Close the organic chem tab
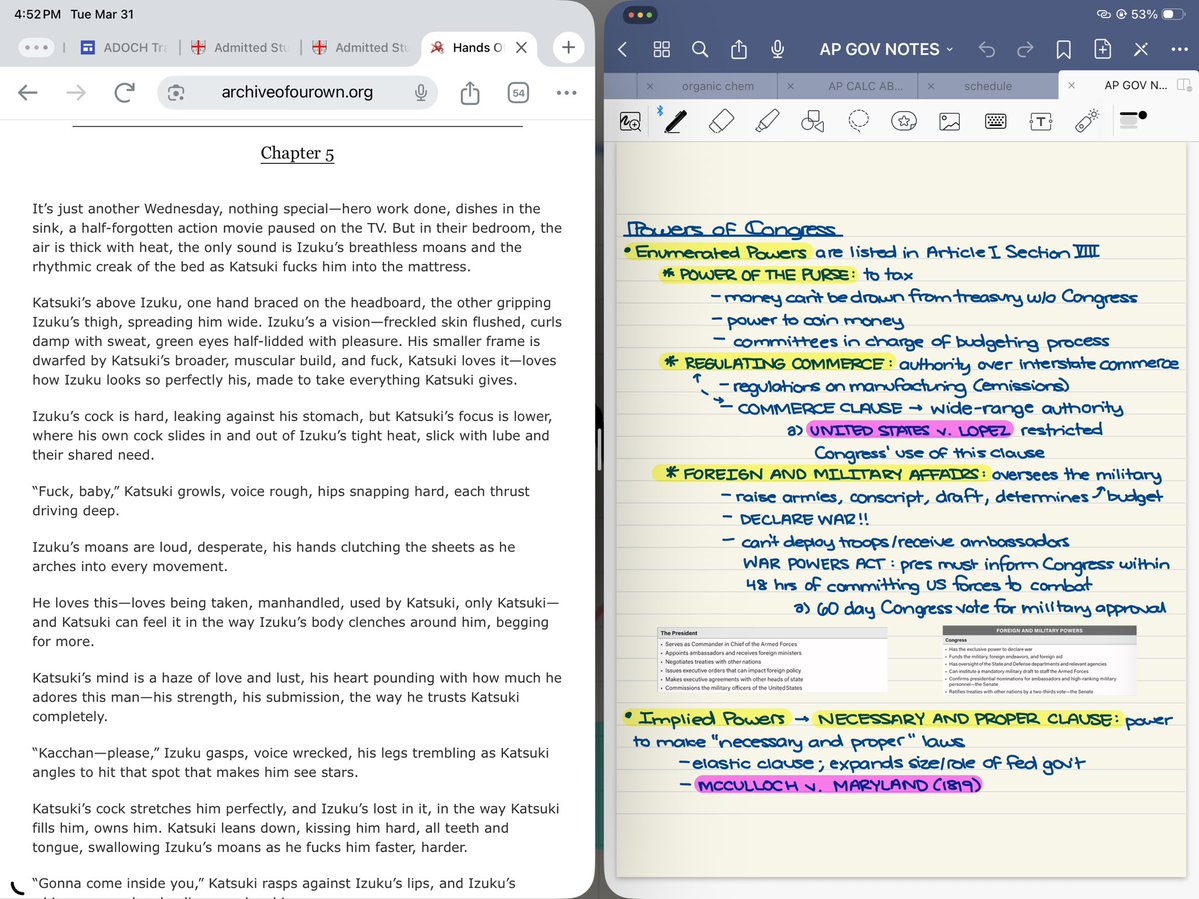1199x899 pixels. [x=650, y=86]
